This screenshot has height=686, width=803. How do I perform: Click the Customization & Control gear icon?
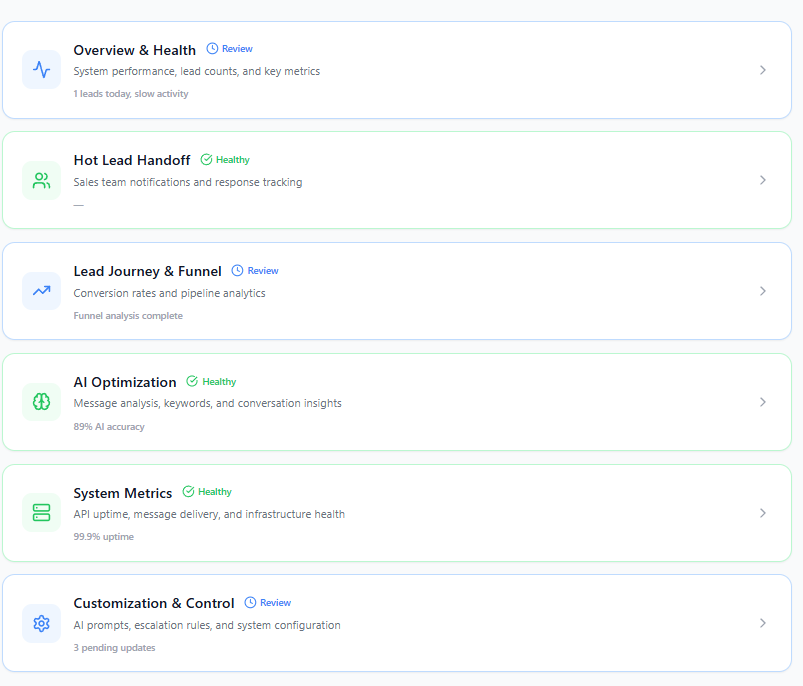[41, 623]
